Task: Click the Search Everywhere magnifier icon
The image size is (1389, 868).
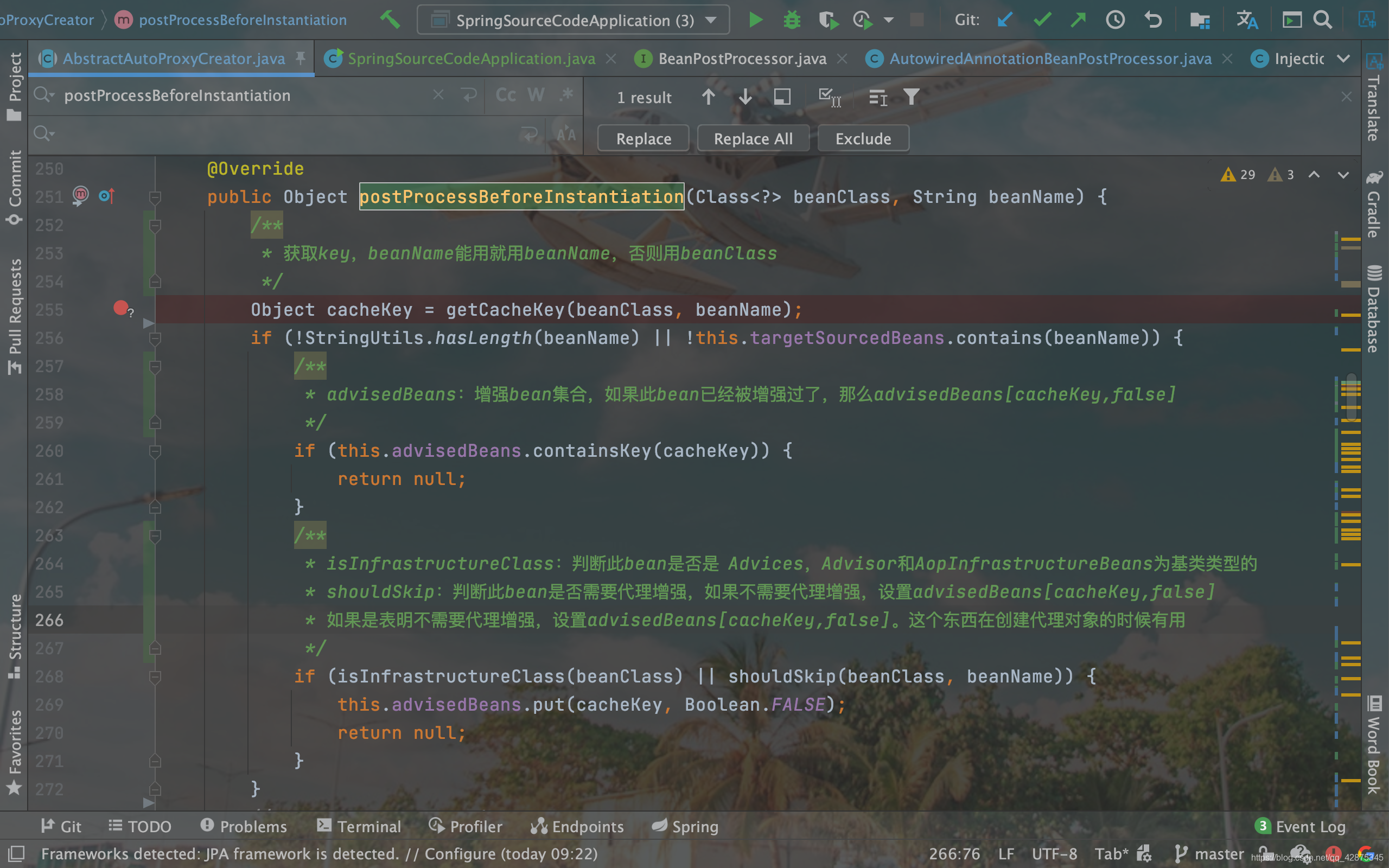Action: coord(1323,20)
